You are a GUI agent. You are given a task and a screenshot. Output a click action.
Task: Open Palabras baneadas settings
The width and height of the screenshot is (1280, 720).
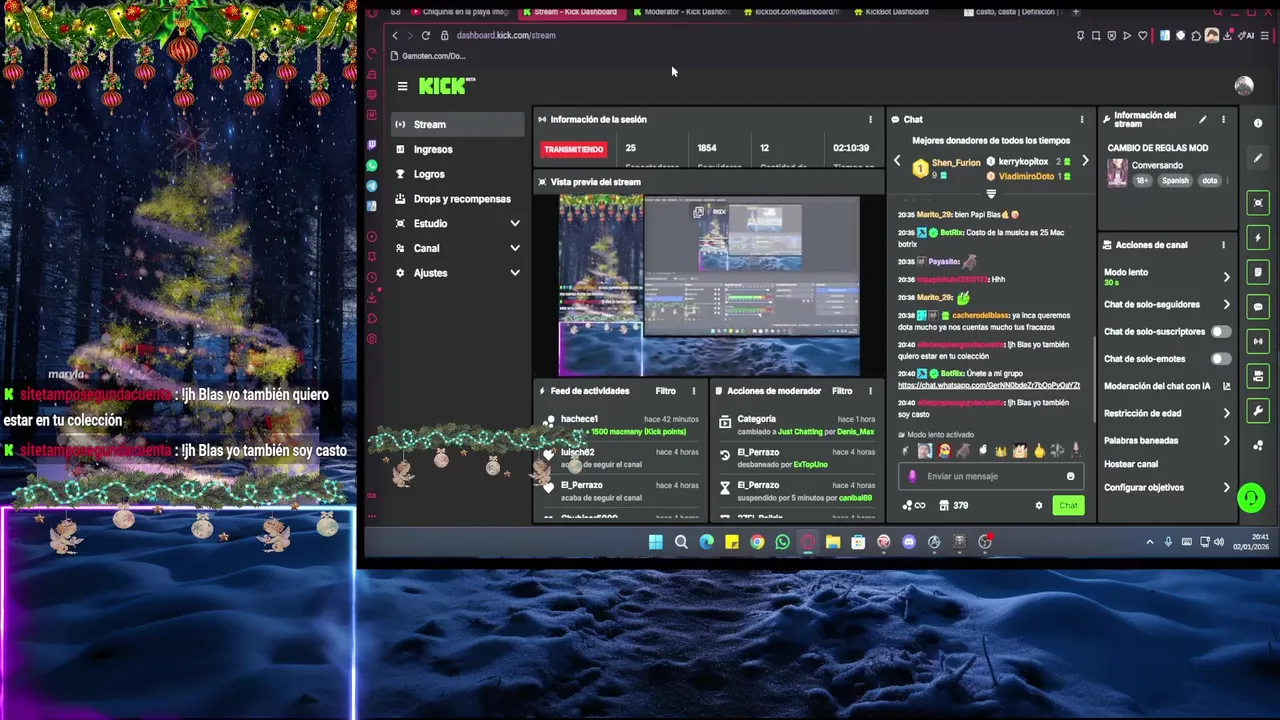point(1167,440)
